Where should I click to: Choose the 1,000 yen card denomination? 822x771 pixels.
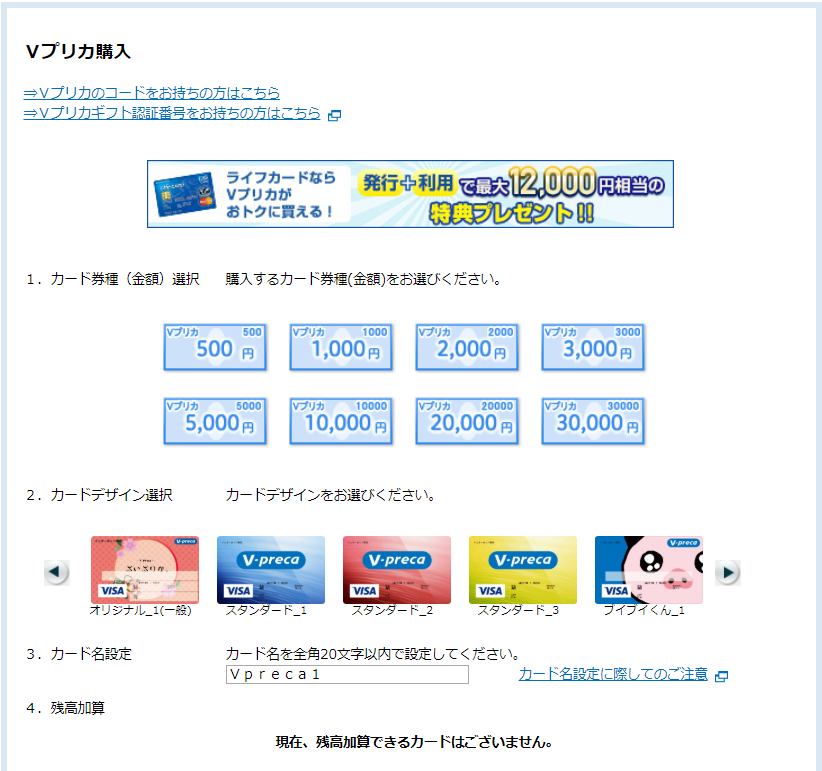coord(341,347)
